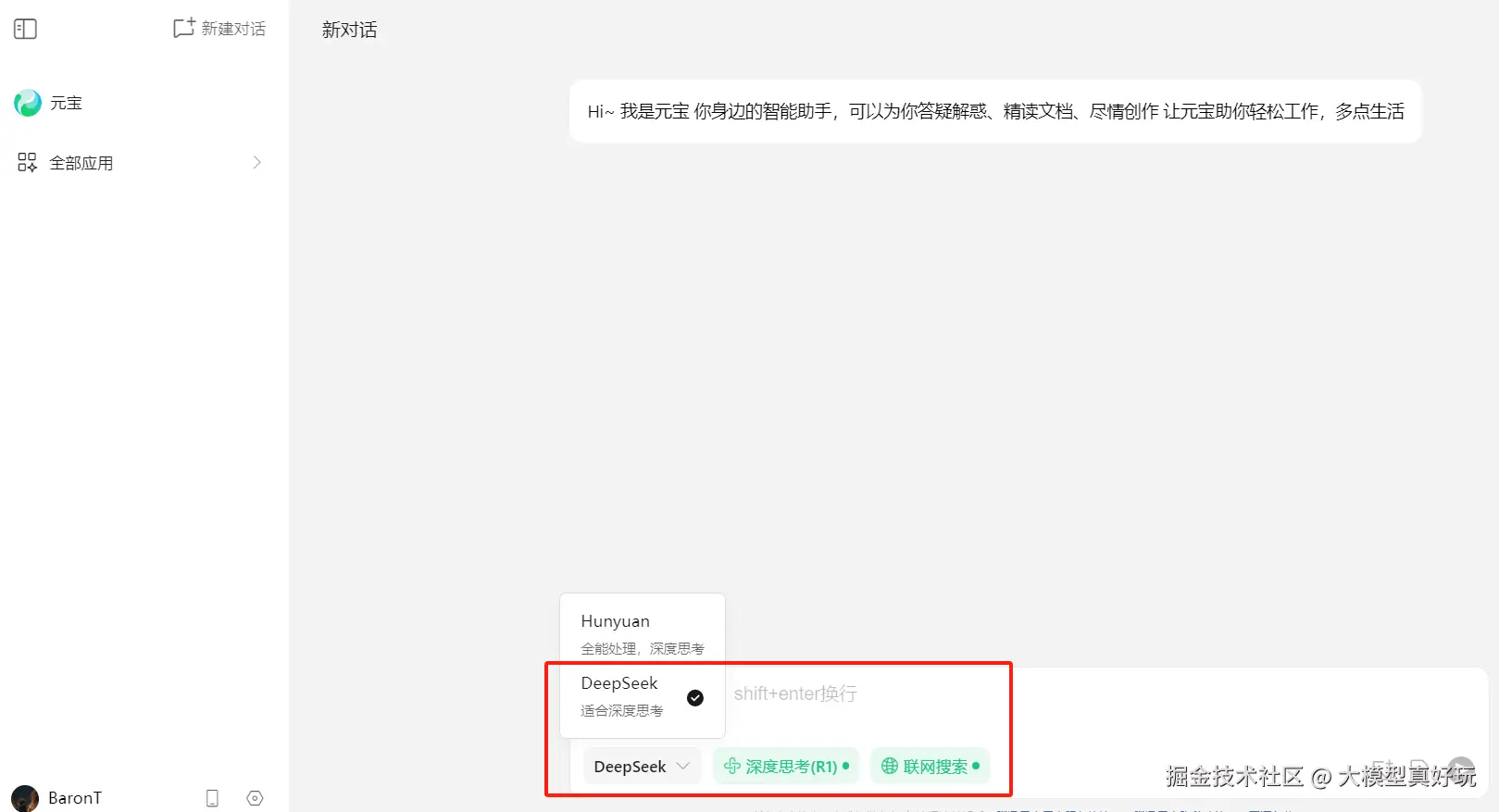This screenshot has width=1499, height=812.
Task: Click the 全部应用 grid icon
Action: [x=27, y=163]
